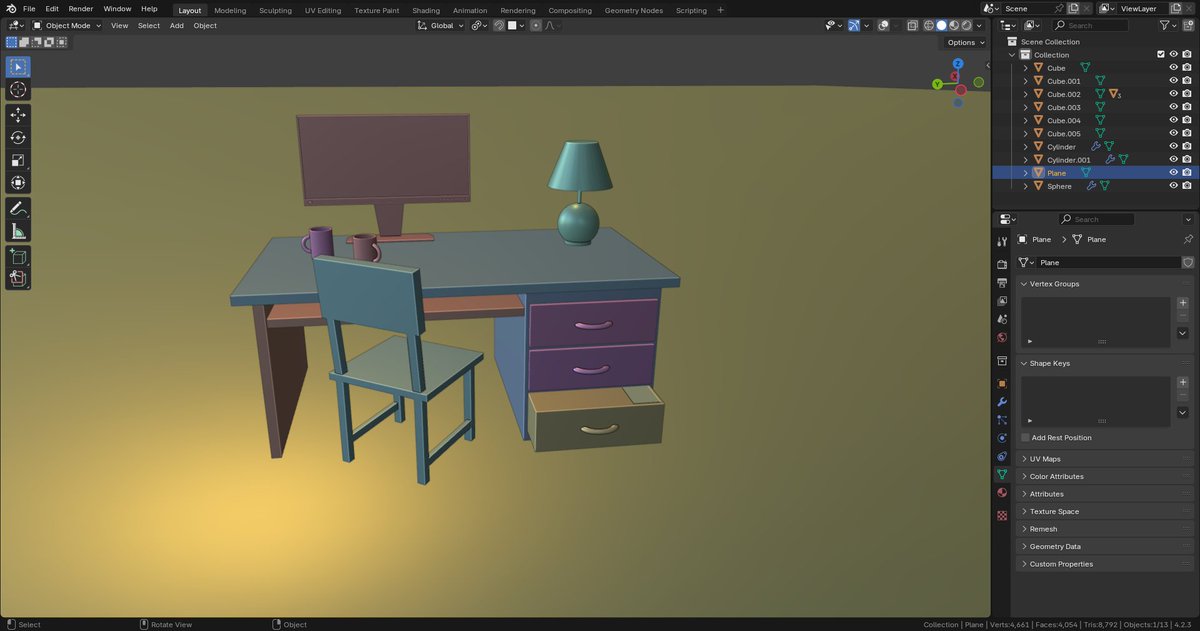
Task: Disable Cube.005 in renders via camera icon
Action: (1187, 133)
